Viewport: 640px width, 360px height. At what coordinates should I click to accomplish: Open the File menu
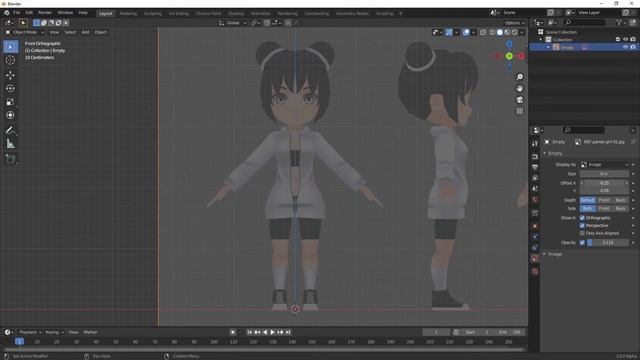[x=16, y=13]
